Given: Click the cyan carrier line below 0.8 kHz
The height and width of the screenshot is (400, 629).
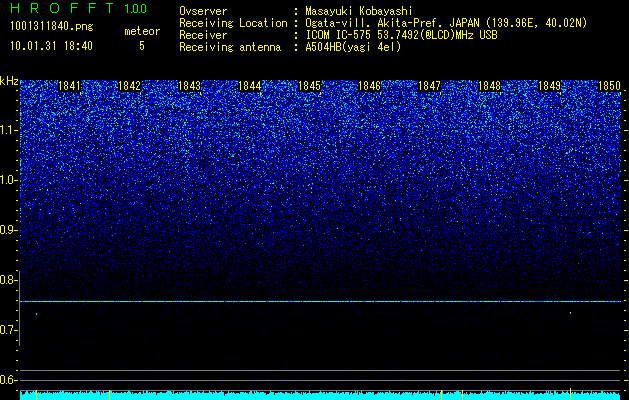Looking at the screenshot, I should [321, 301].
